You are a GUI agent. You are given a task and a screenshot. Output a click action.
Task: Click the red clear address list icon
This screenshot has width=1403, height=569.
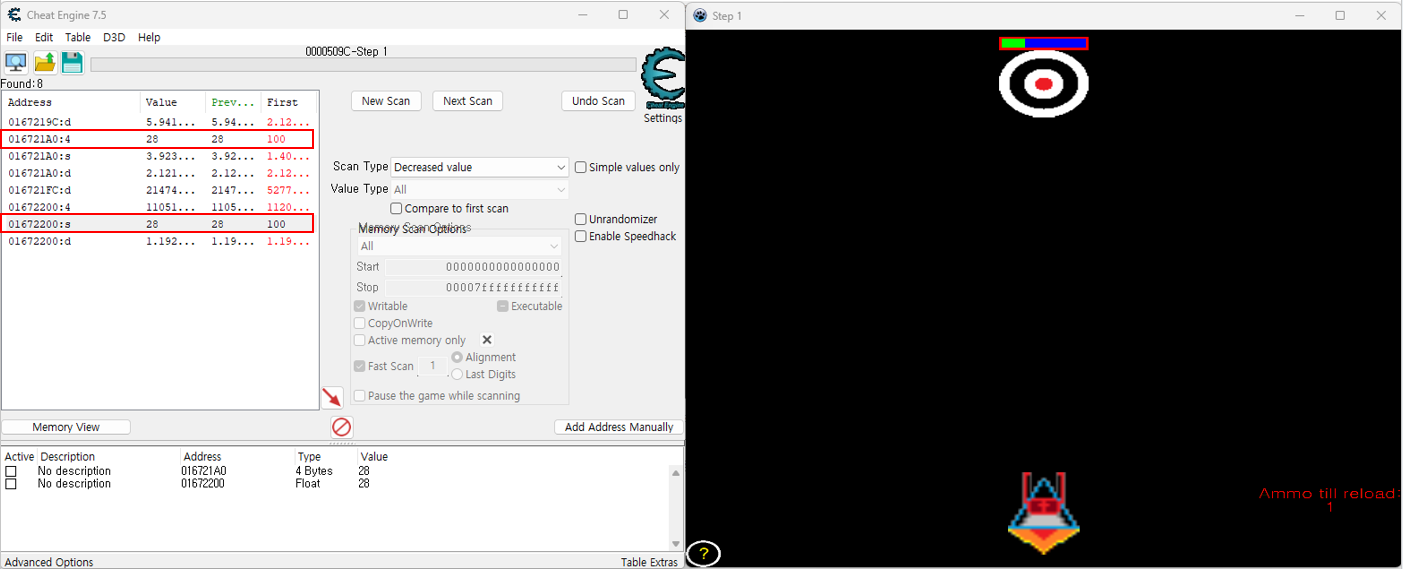click(342, 427)
